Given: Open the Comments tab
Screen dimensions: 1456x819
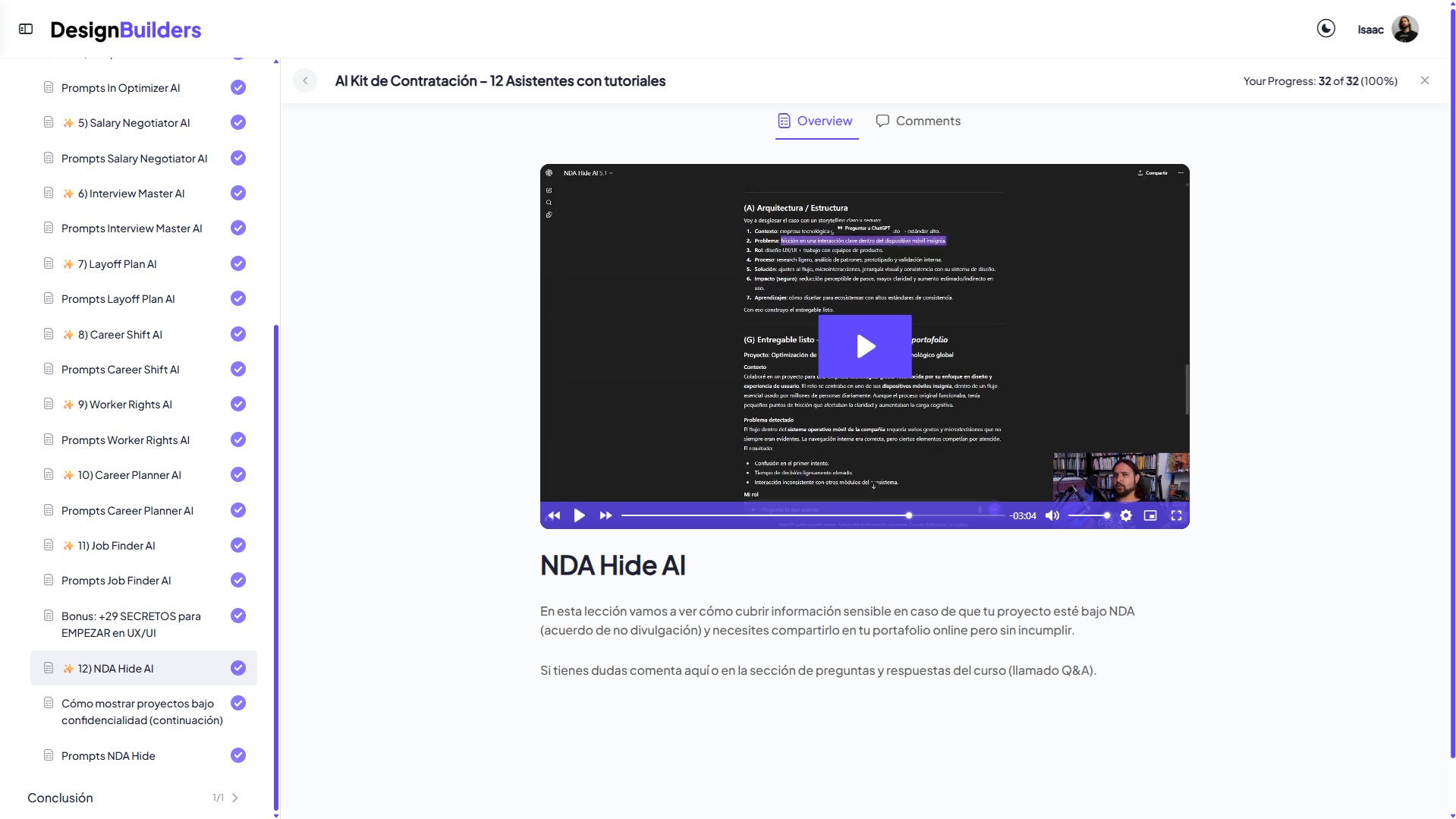Looking at the screenshot, I should click(x=918, y=121).
